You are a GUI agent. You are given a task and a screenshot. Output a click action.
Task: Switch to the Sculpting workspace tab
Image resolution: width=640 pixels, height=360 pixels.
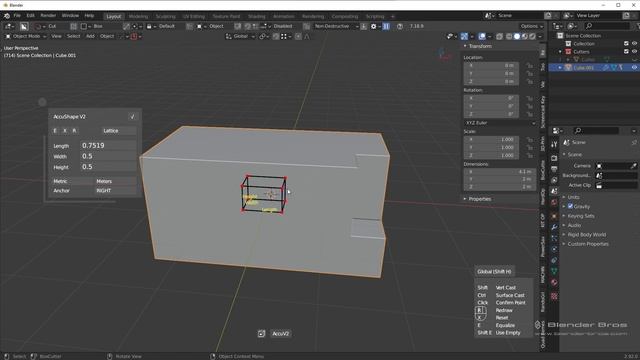[165, 16]
